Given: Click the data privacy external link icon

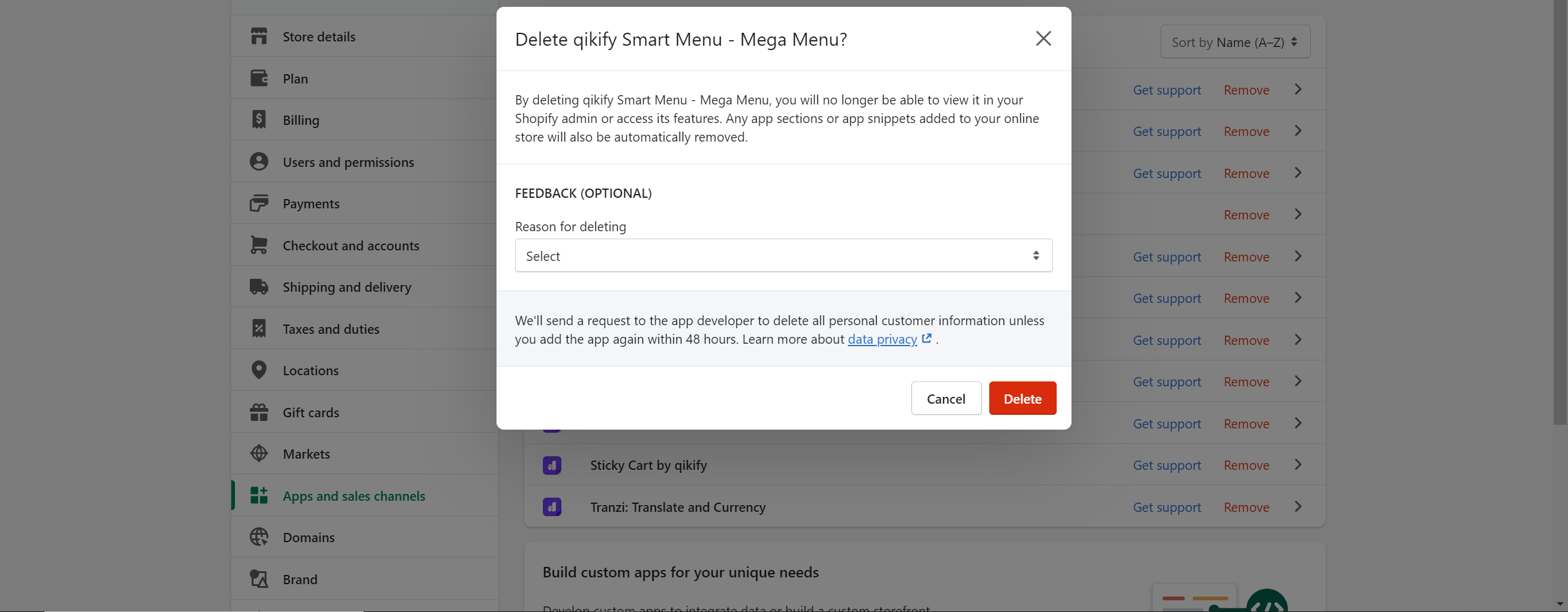Looking at the screenshot, I should [926, 339].
